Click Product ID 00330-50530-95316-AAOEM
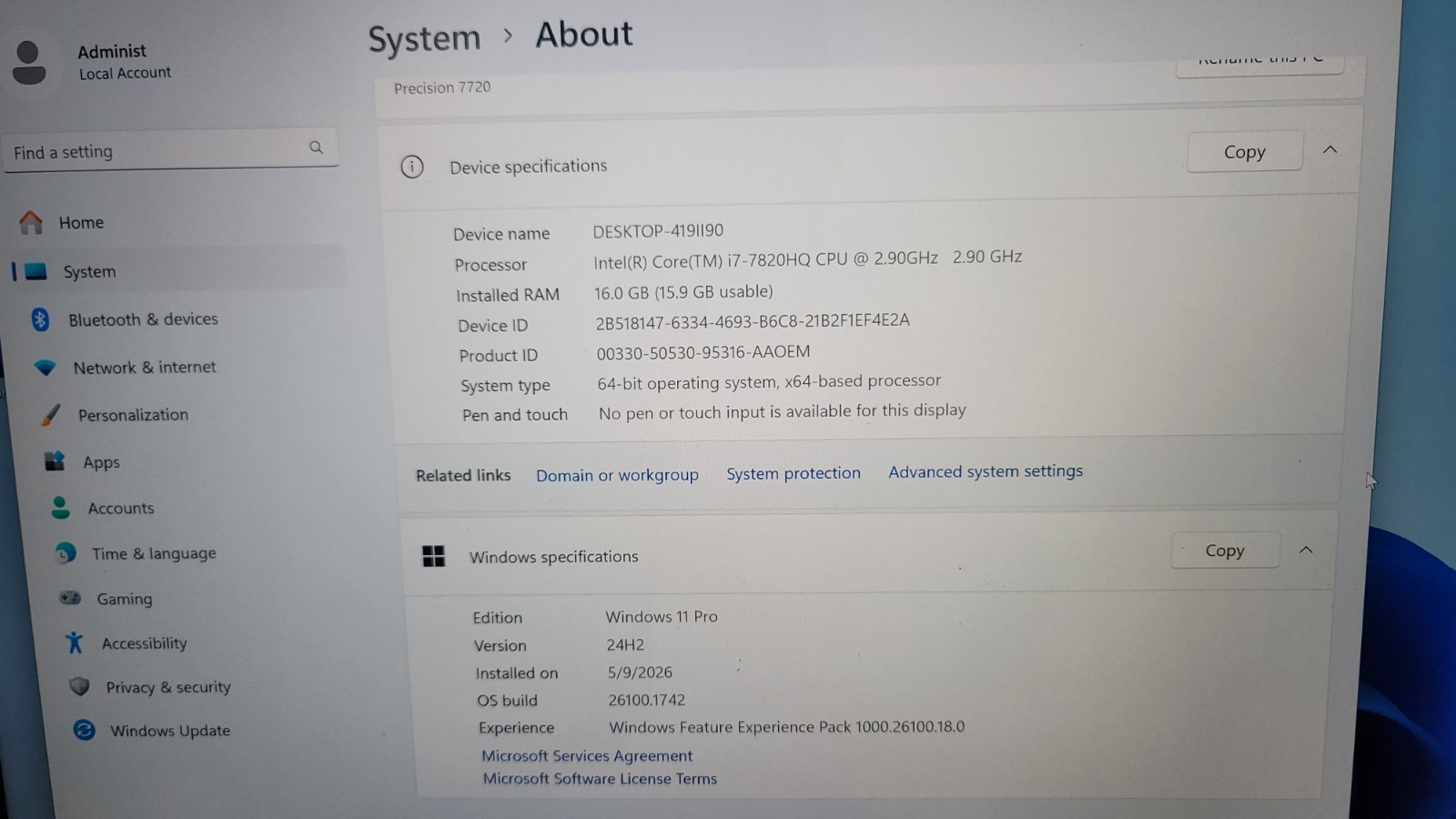Viewport: 1456px width, 819px height. 703,352
